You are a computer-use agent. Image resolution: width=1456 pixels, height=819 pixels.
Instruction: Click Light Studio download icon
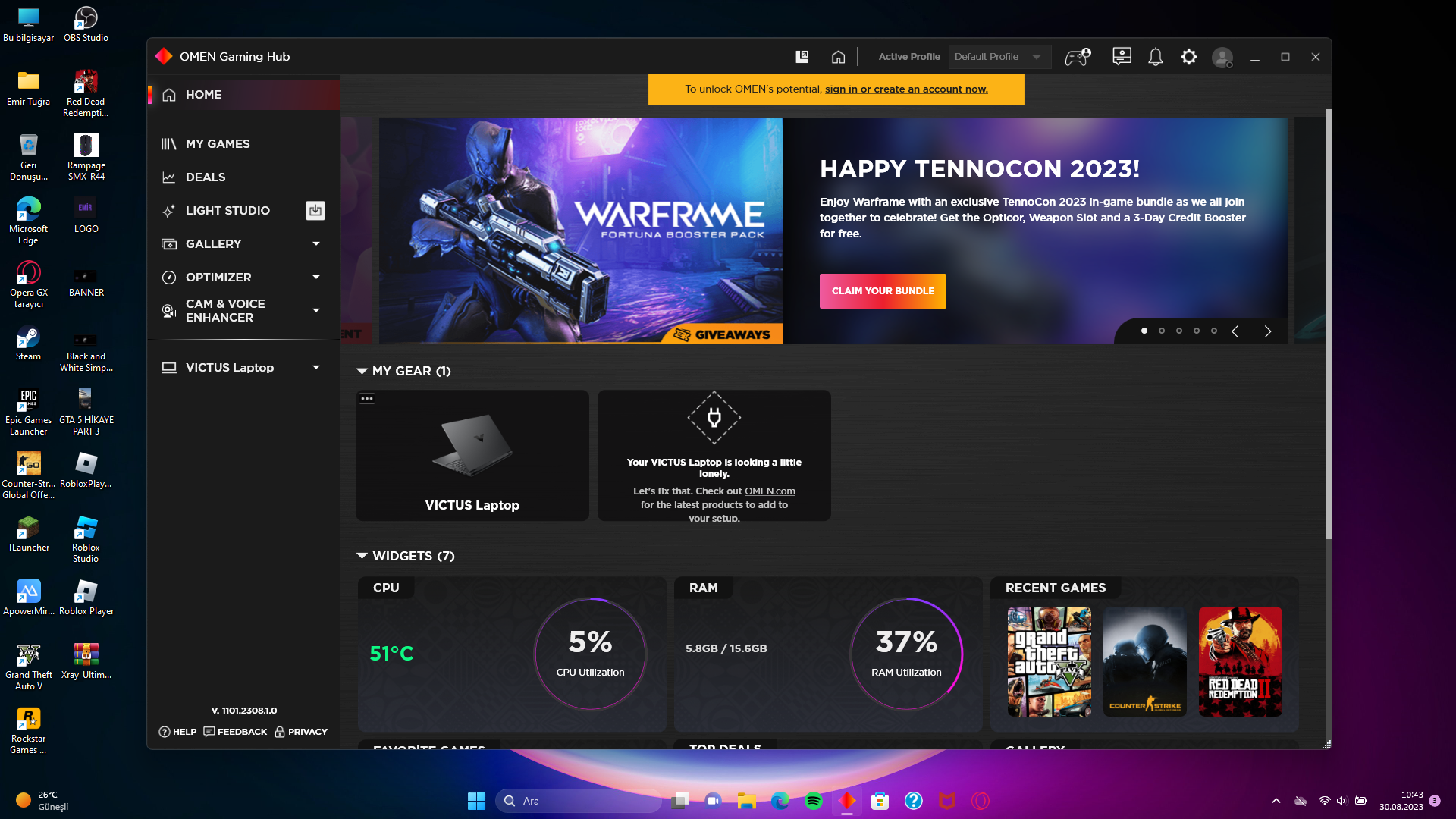pyautogui.click(x=315, y=210)
